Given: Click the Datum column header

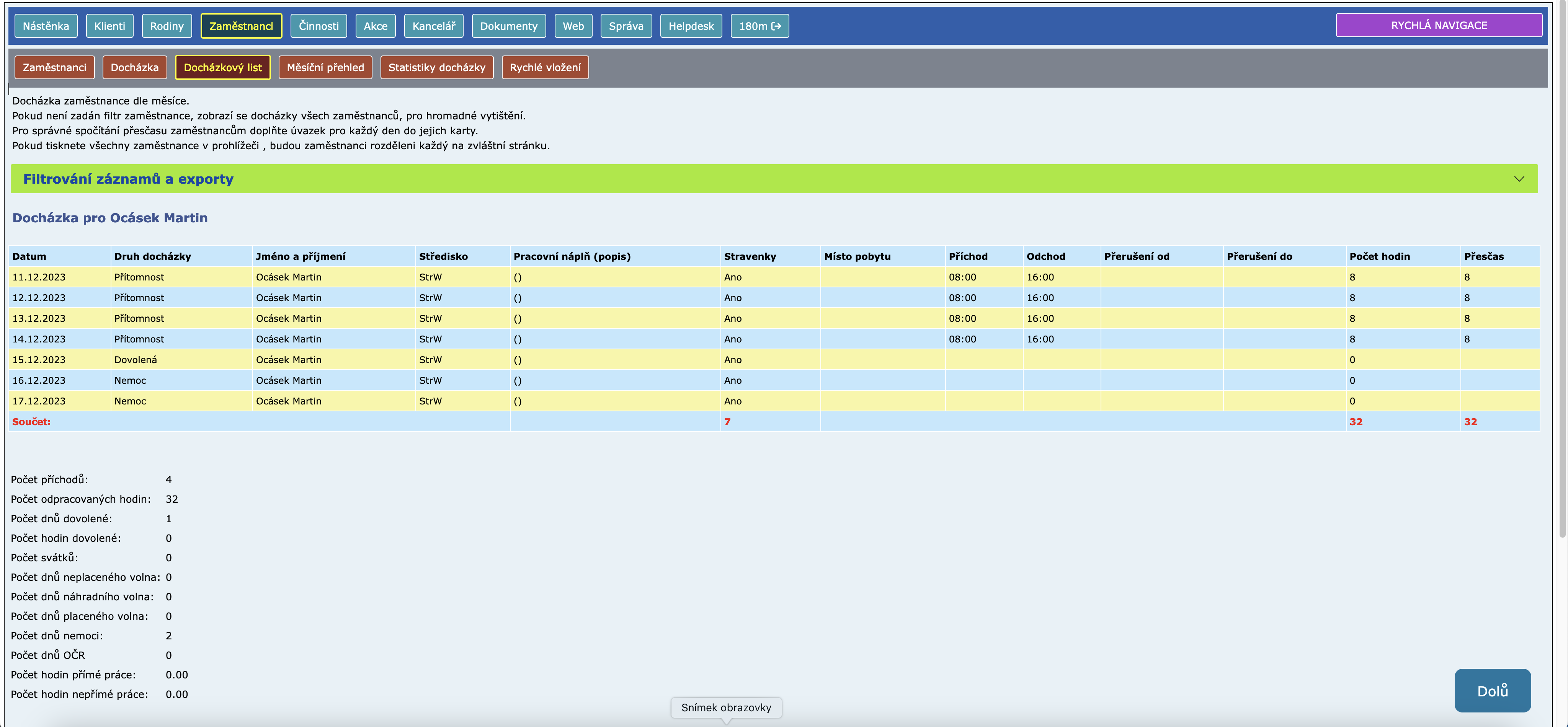Looking at the screenshot, I should [x=29, y=256].
